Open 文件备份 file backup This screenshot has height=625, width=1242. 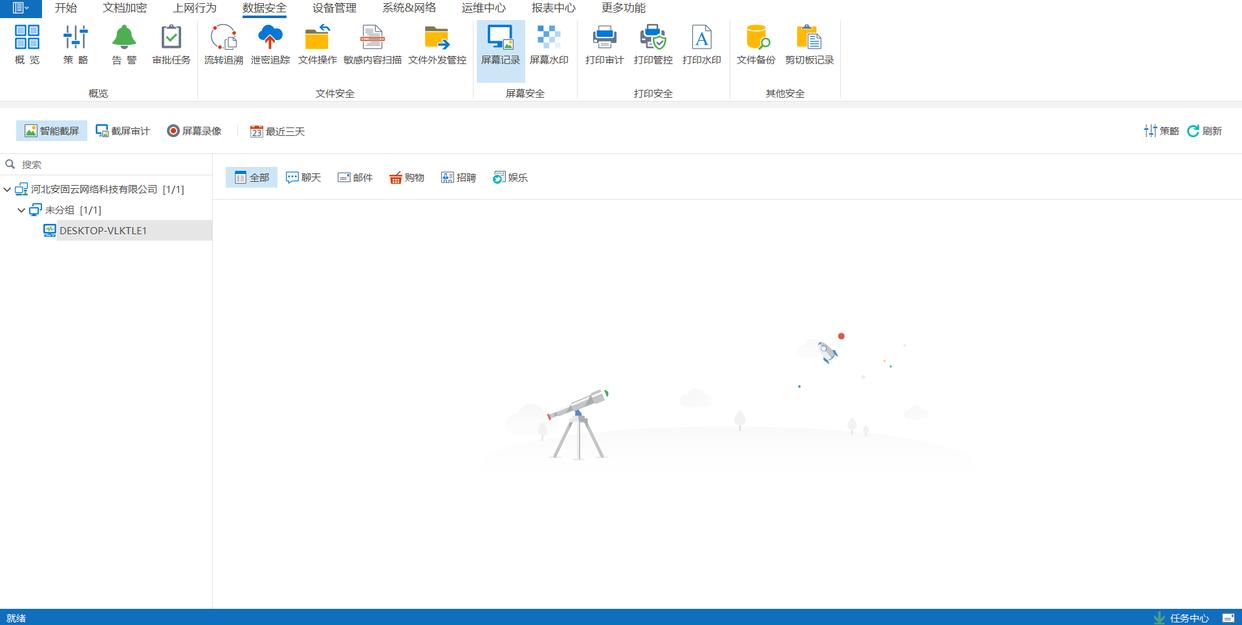(756, 46)
